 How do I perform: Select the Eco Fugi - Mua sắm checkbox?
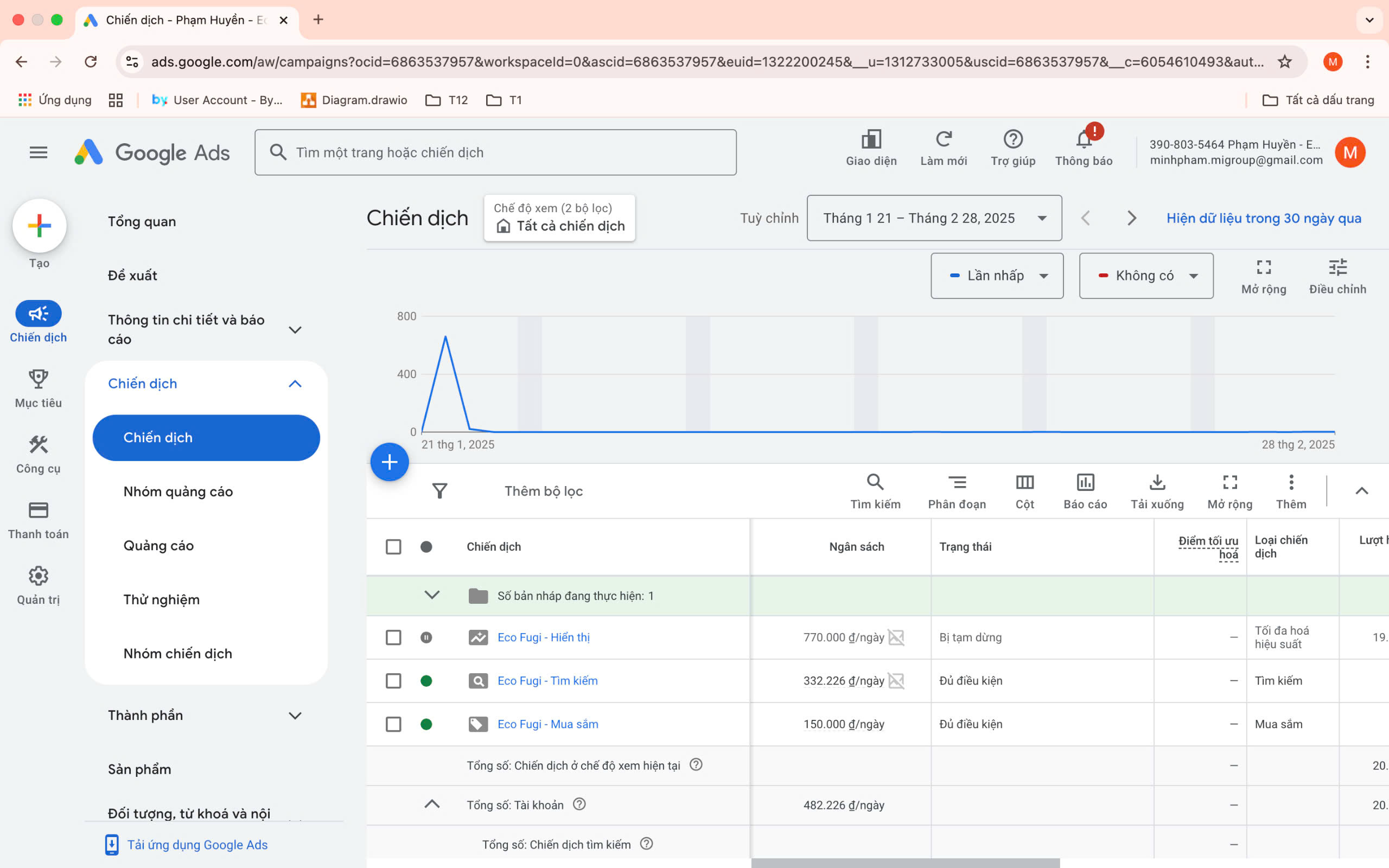click(393, 724)
